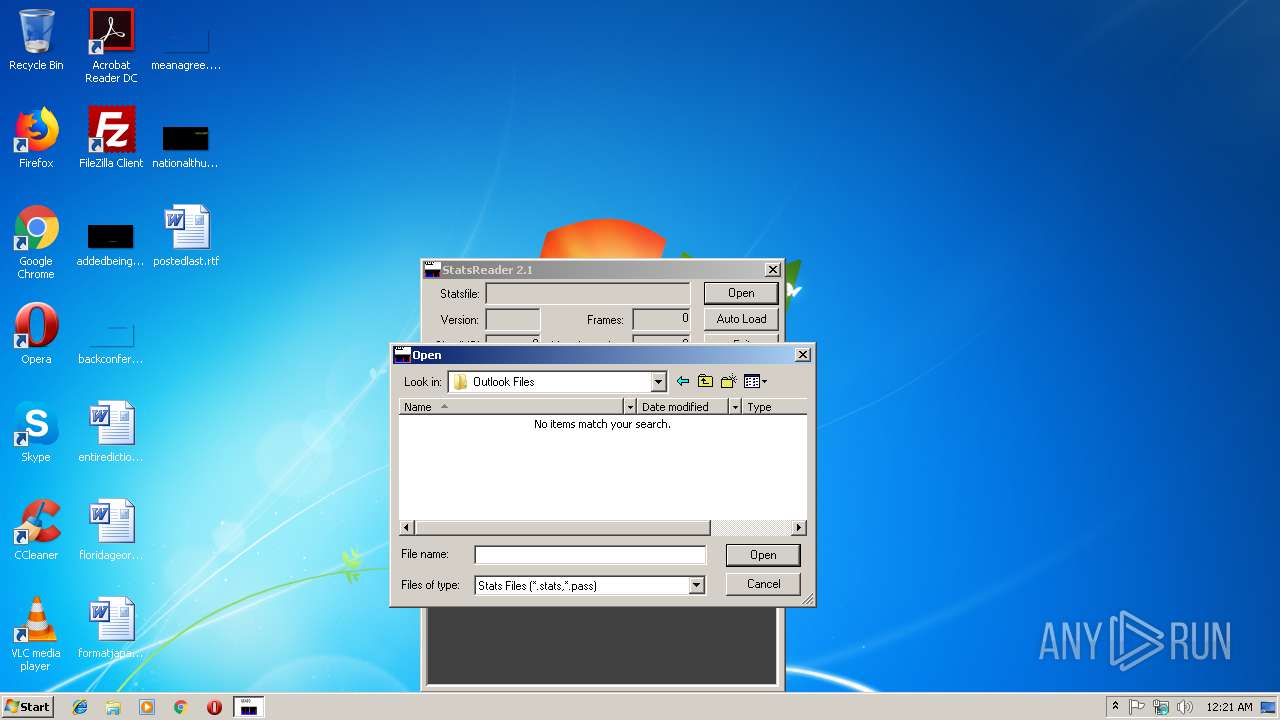Select FileZilla Client desktop icon
The height and width of the screenshot is (720, 1280).
point(111,138)
